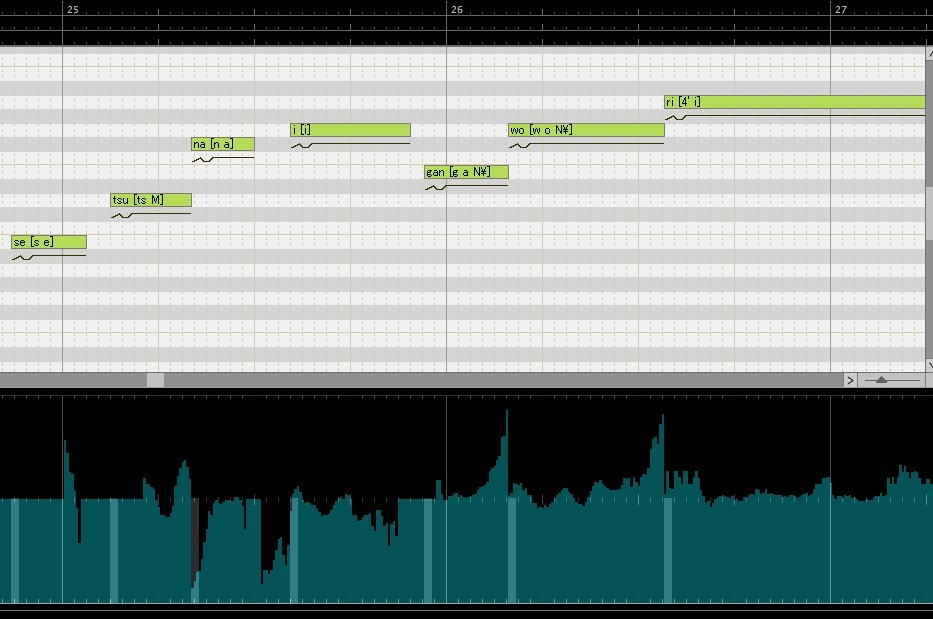Click the vibrato icon under 'gan' note
Viewport: 933px width, 619px height.
tap(436, 187)
